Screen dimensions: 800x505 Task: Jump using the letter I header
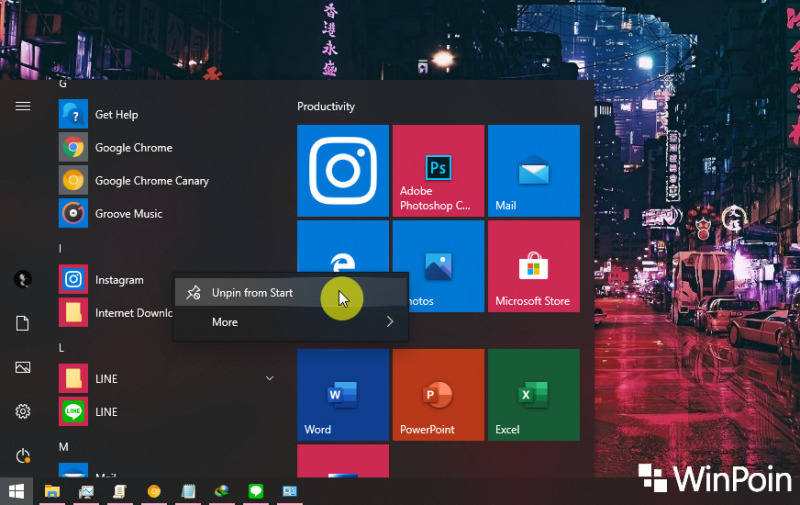click(x=60, y=248)
